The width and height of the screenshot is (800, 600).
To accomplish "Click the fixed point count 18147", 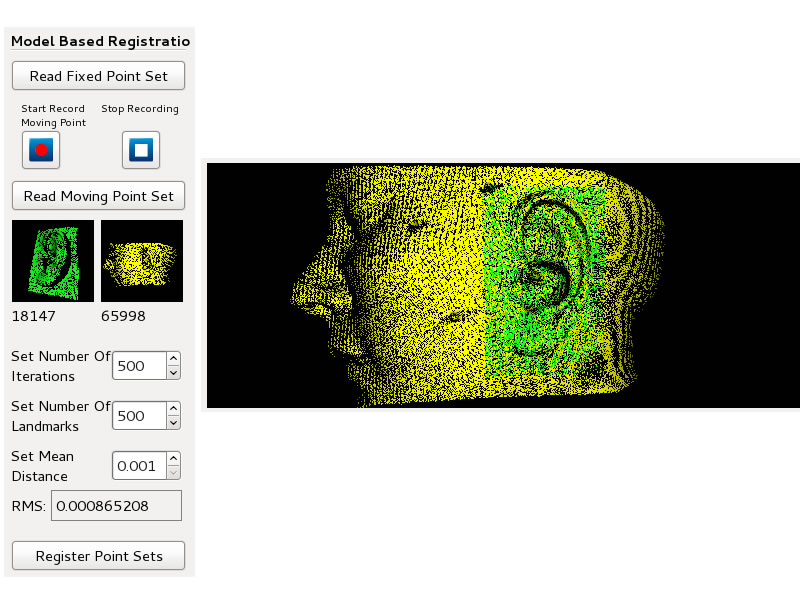I will (x=34, y=316).
